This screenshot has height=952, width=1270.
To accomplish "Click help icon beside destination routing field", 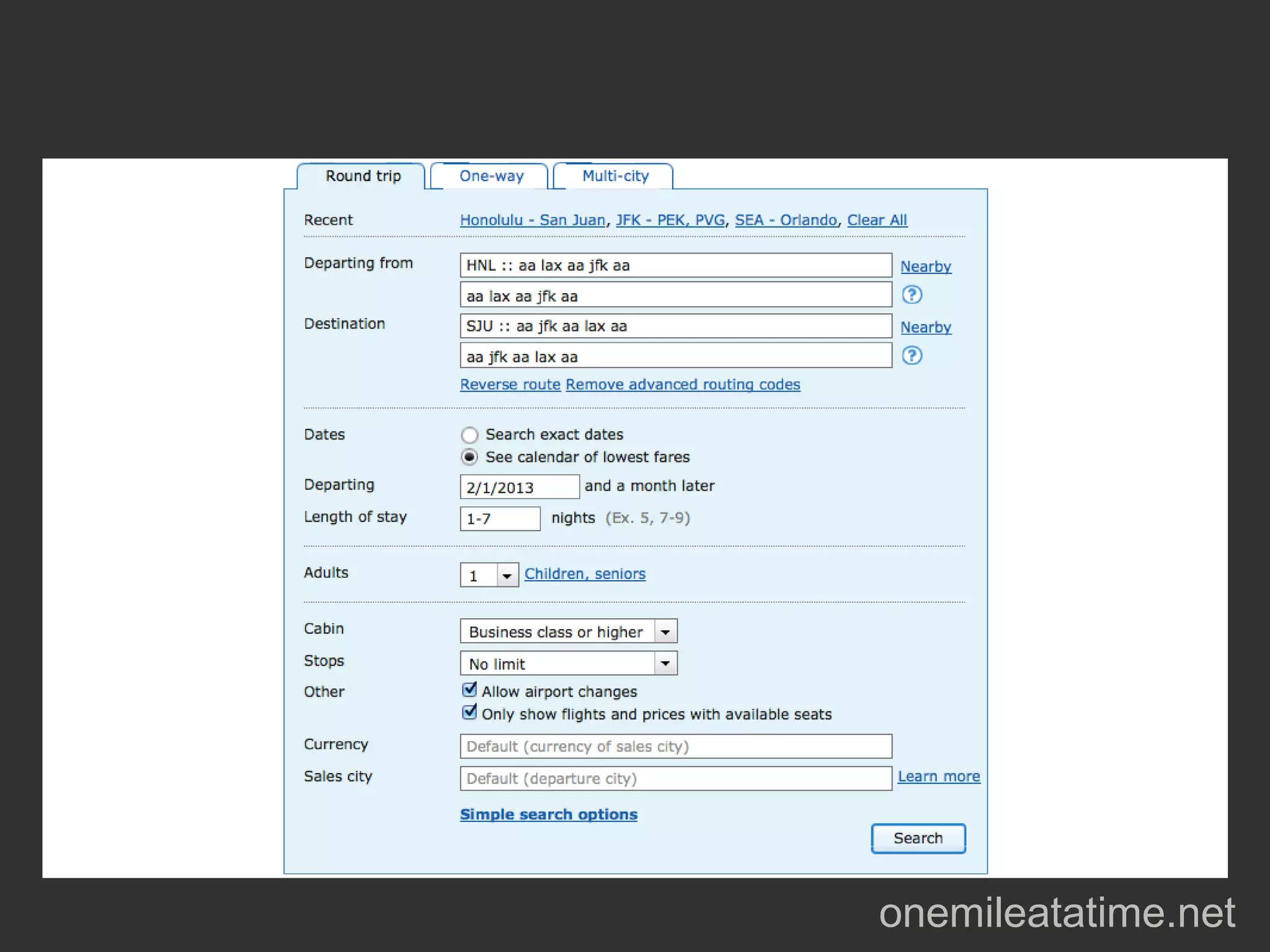I will click(912, 356).
